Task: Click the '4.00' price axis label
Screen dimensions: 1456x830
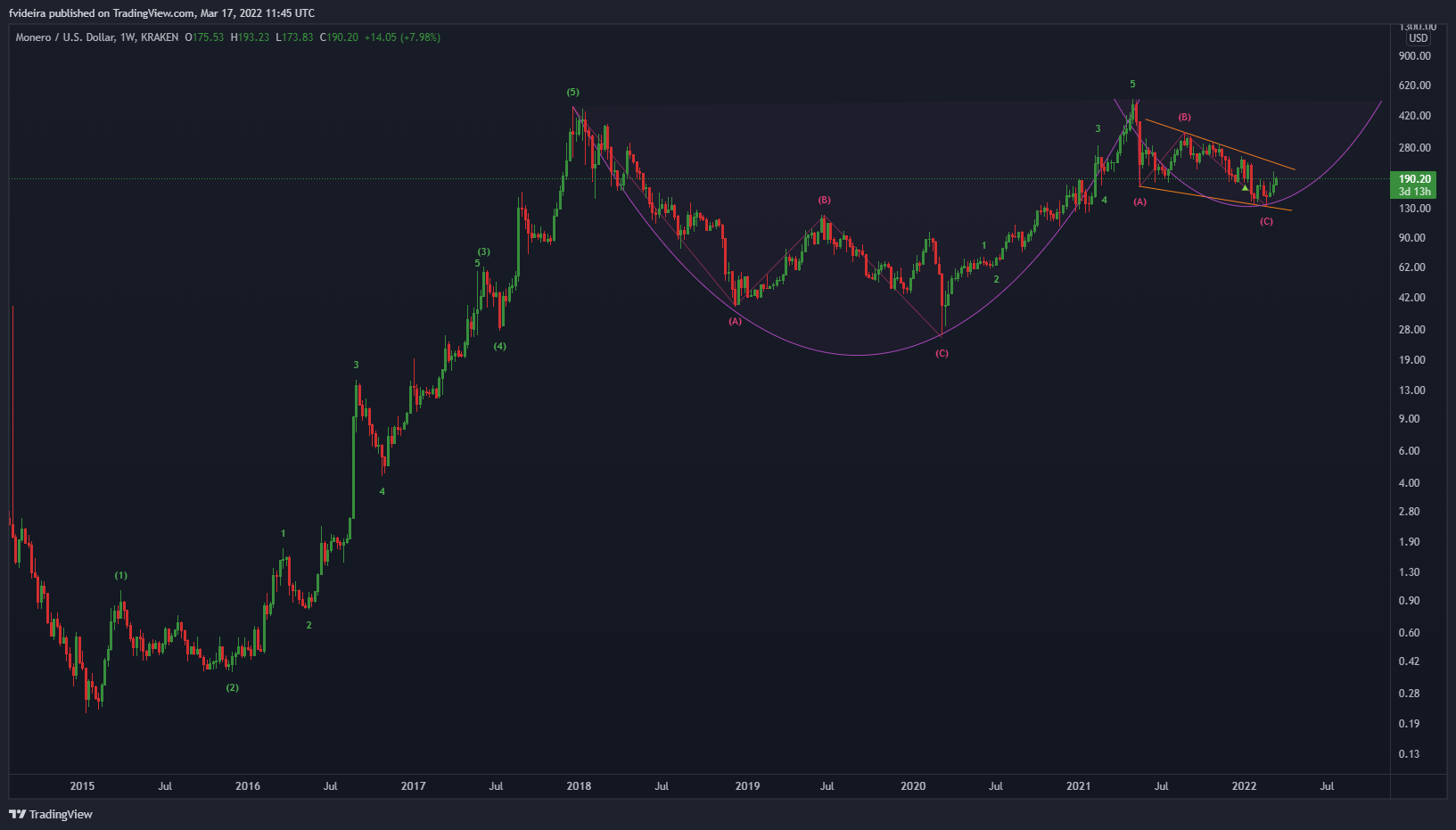Action: [1410, 483]
